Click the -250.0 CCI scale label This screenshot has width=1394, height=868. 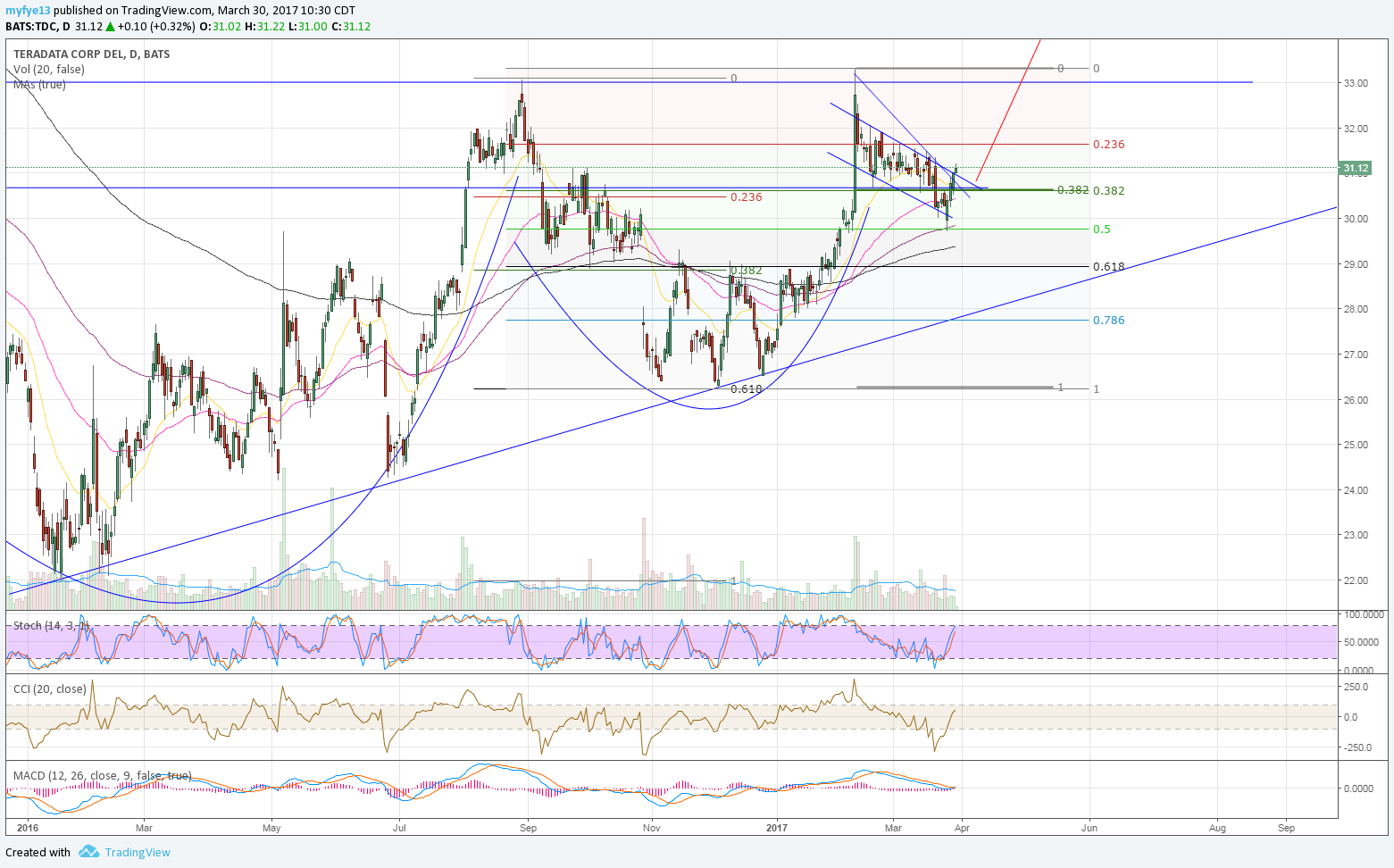coord(1357,747)
